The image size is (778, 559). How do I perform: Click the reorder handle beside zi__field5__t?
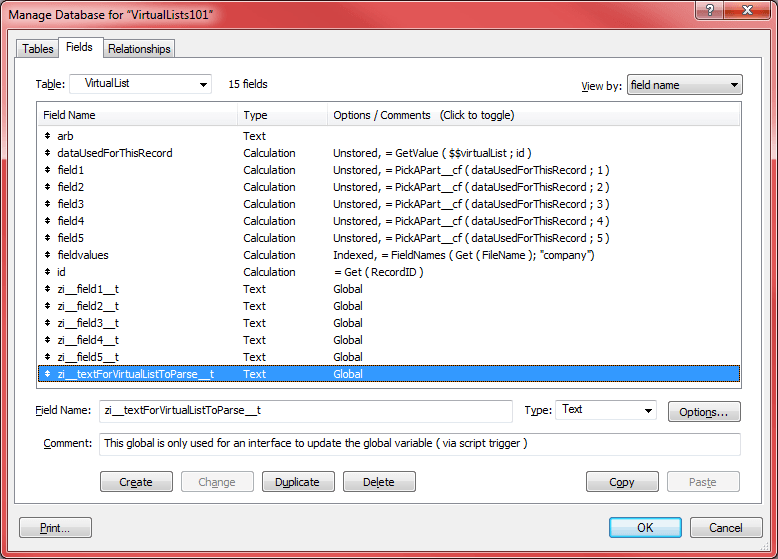47,357
